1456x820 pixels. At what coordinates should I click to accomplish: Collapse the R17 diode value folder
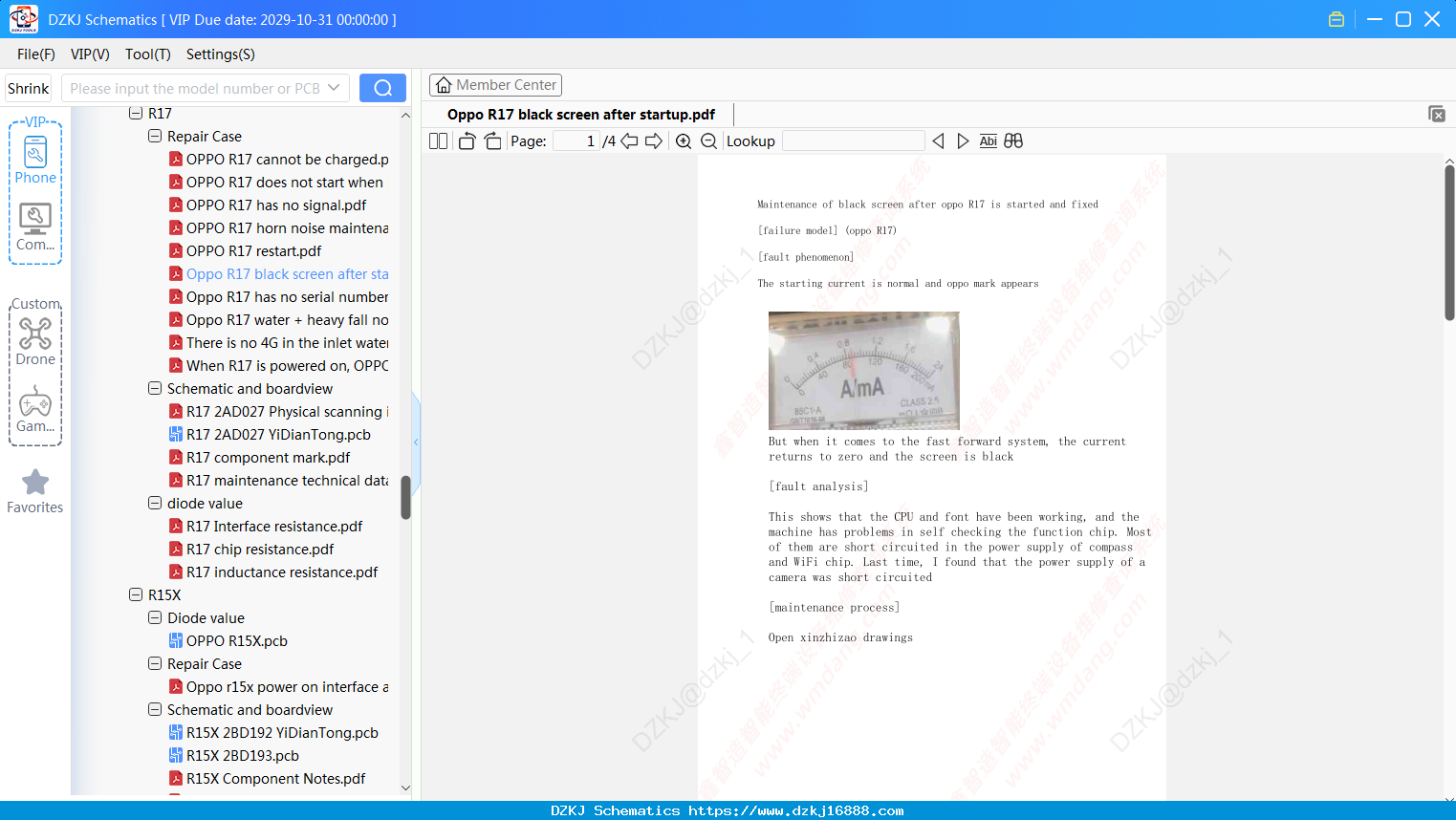pyautogui.click(x=155, y=504)
